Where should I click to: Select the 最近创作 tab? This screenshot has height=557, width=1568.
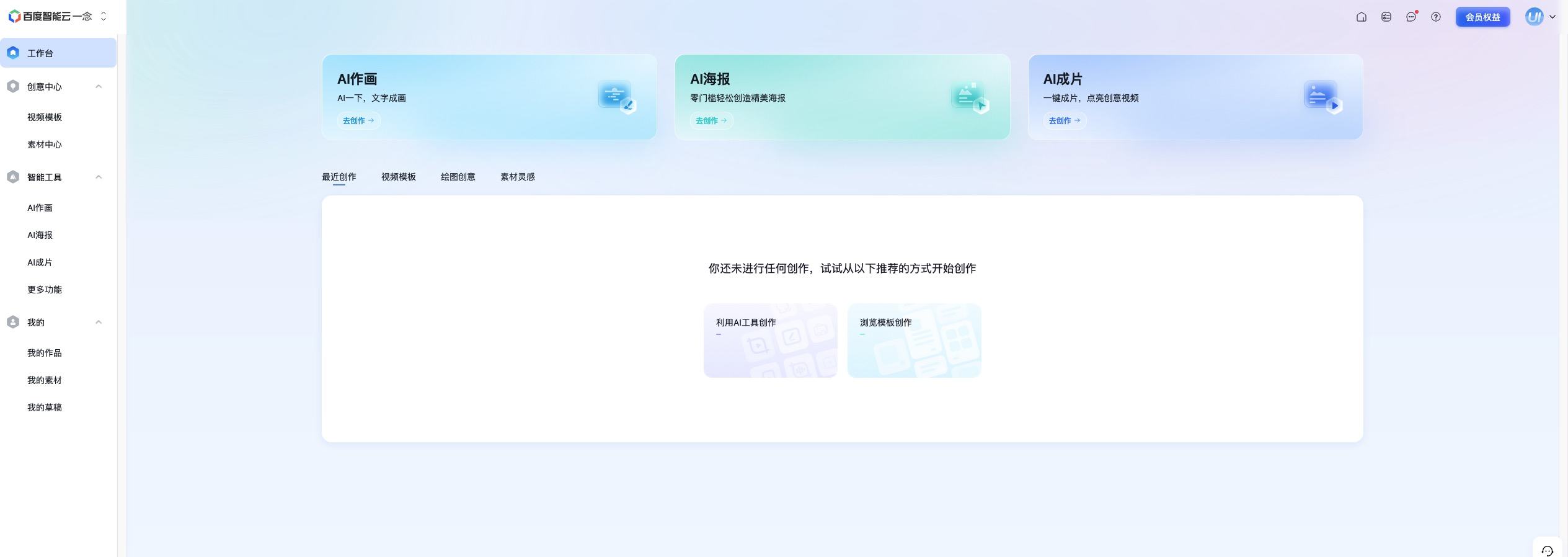339,177
